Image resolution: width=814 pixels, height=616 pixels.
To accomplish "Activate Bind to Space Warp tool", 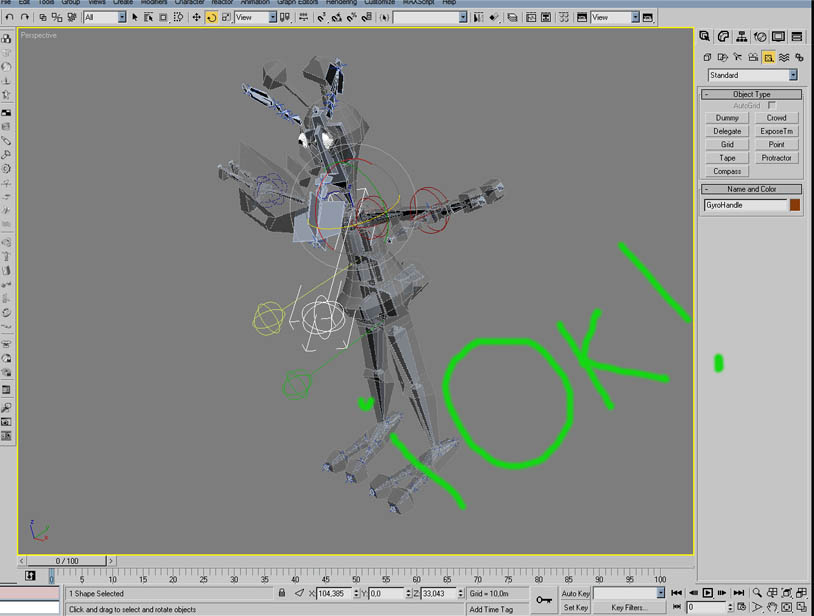I will (x=72, y=17).
